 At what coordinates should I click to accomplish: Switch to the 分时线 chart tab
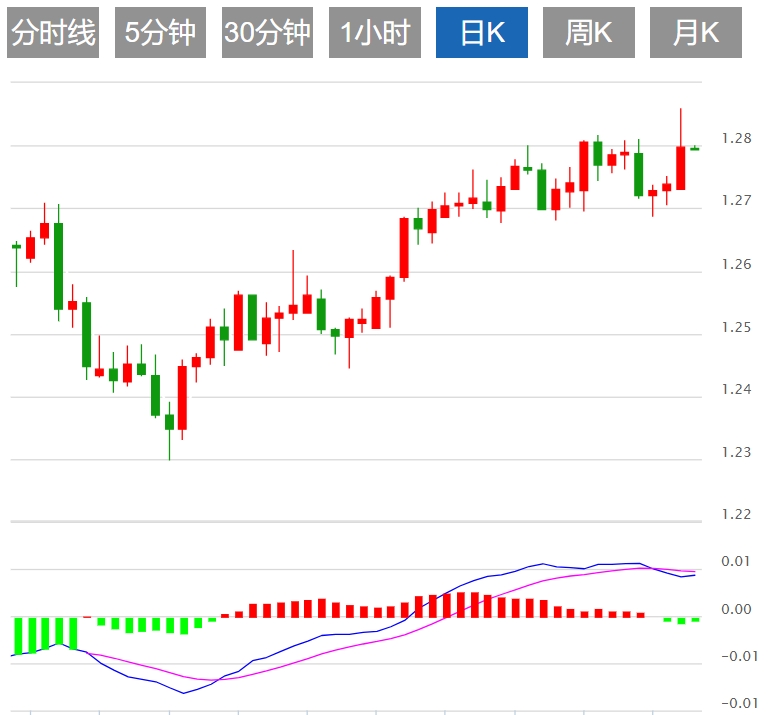53,32
